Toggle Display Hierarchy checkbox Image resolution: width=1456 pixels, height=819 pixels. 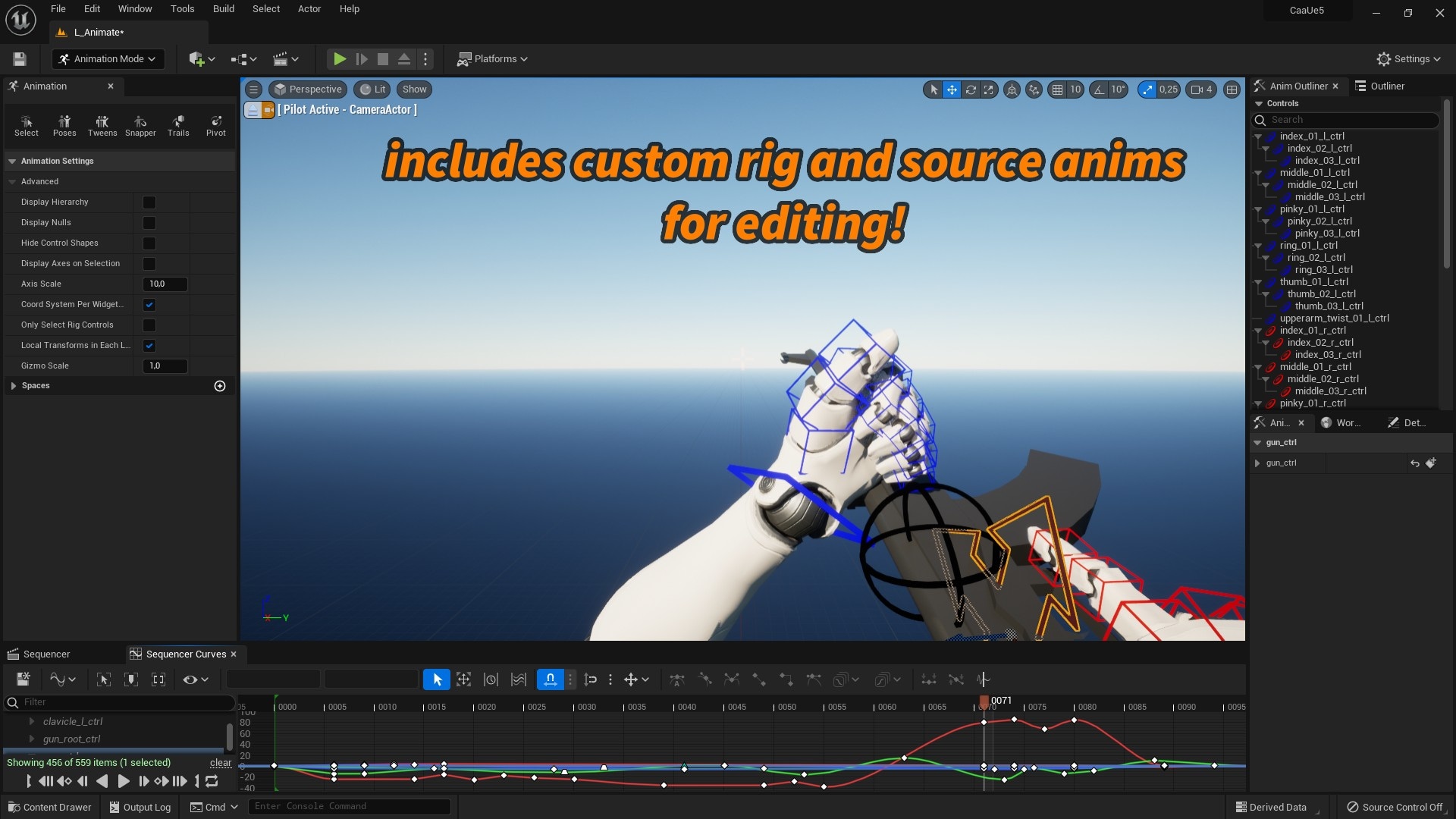149,201
